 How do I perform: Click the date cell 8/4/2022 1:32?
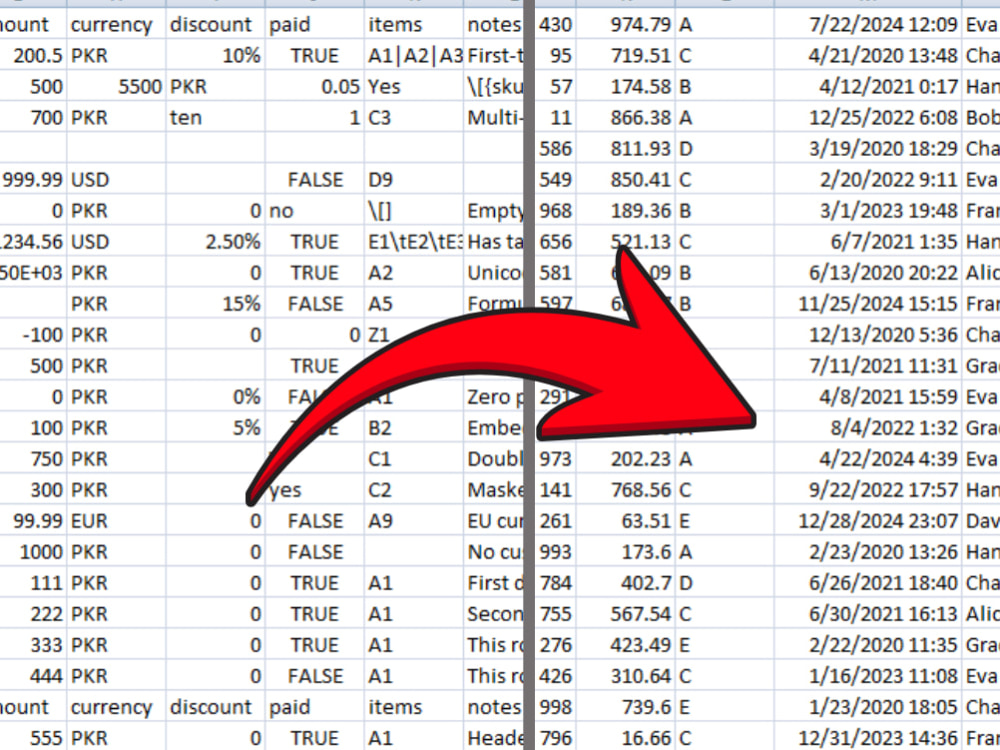(869, 428)
